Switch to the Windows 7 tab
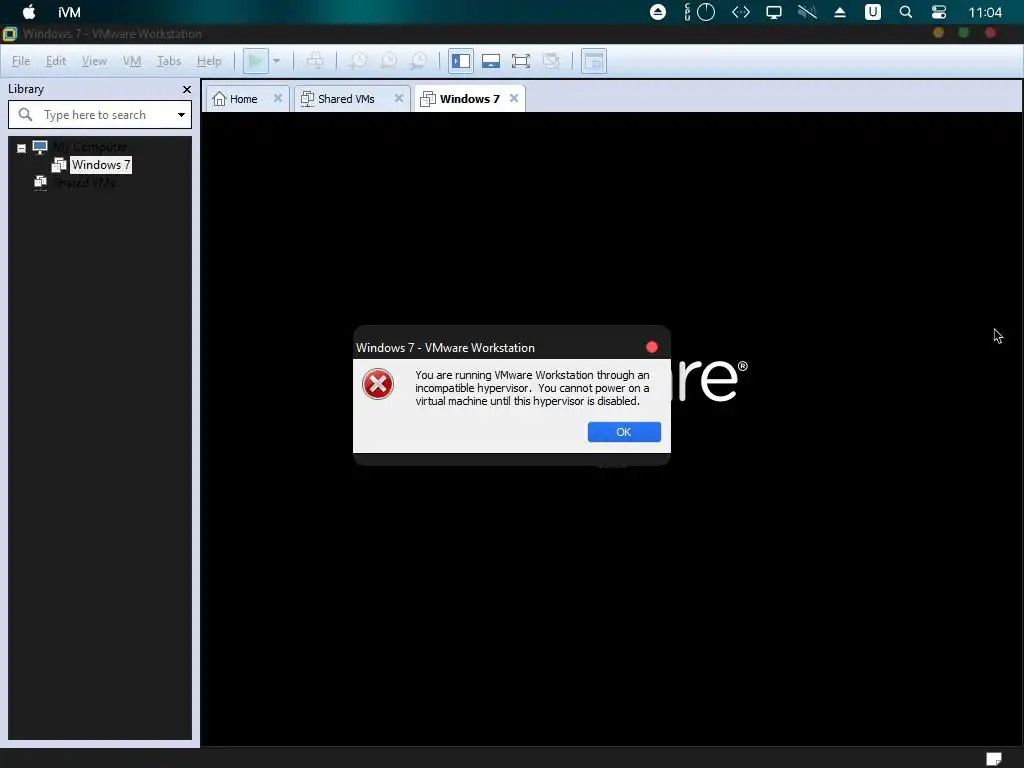1024x768 pixels. click(469, 99)
